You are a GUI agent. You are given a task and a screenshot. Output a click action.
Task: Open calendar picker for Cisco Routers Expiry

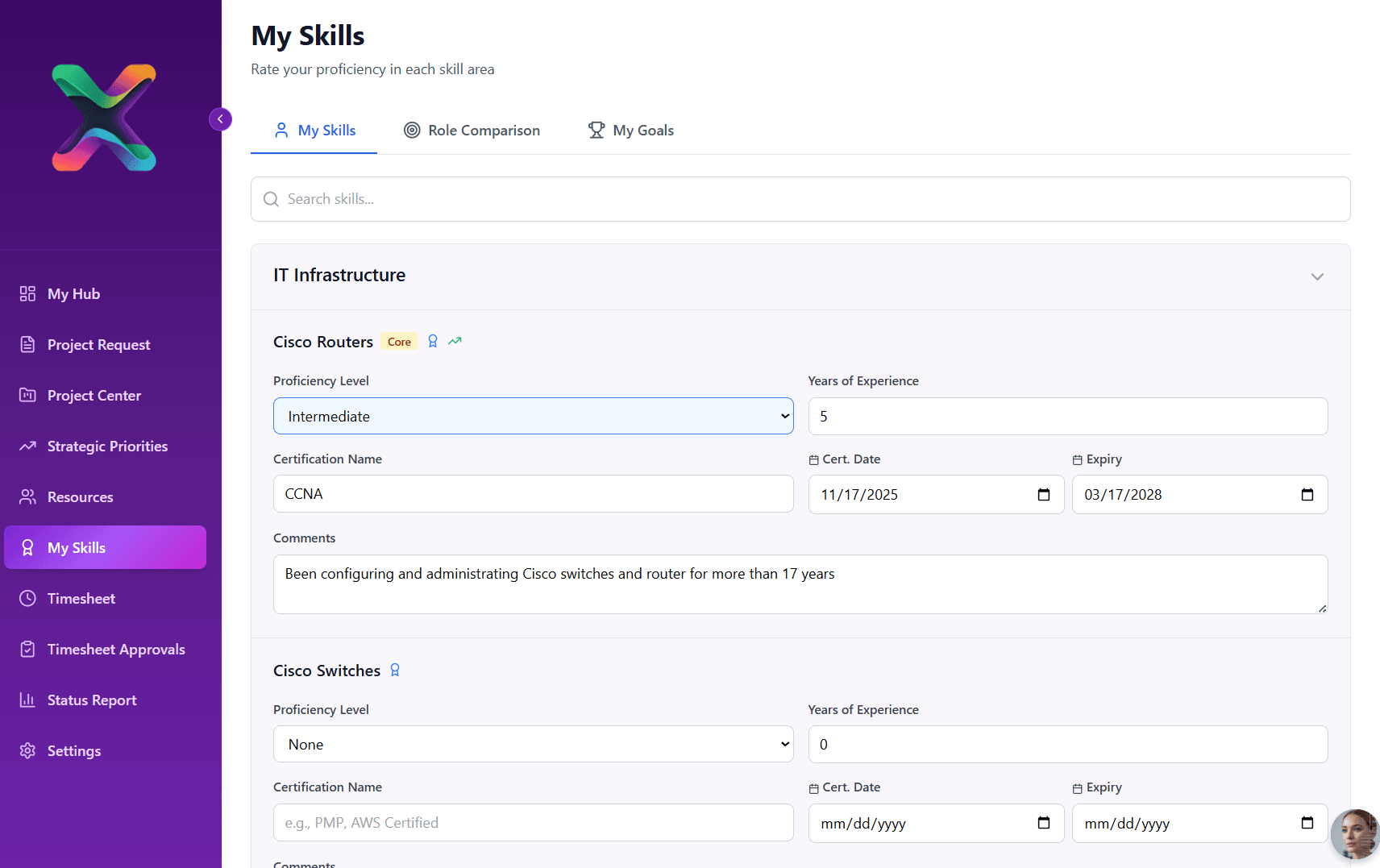tap(1307, 495)
